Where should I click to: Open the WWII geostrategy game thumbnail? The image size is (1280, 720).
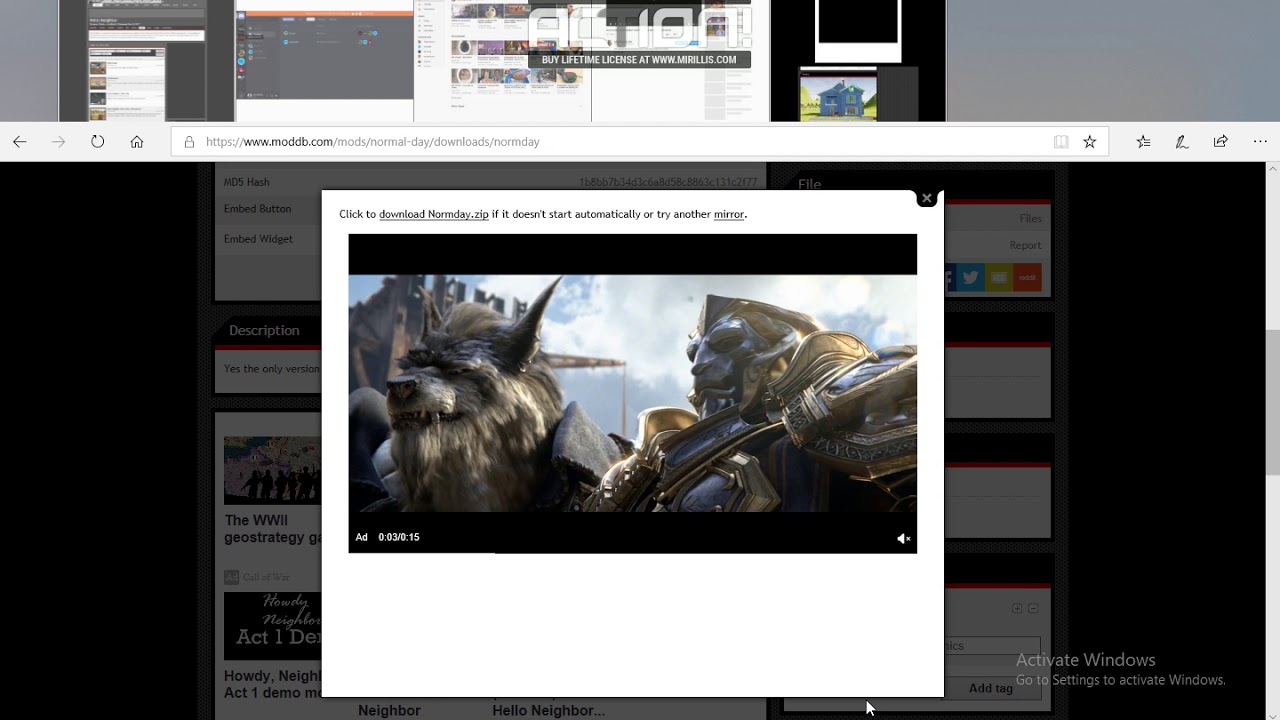click(x=272, y=470)
